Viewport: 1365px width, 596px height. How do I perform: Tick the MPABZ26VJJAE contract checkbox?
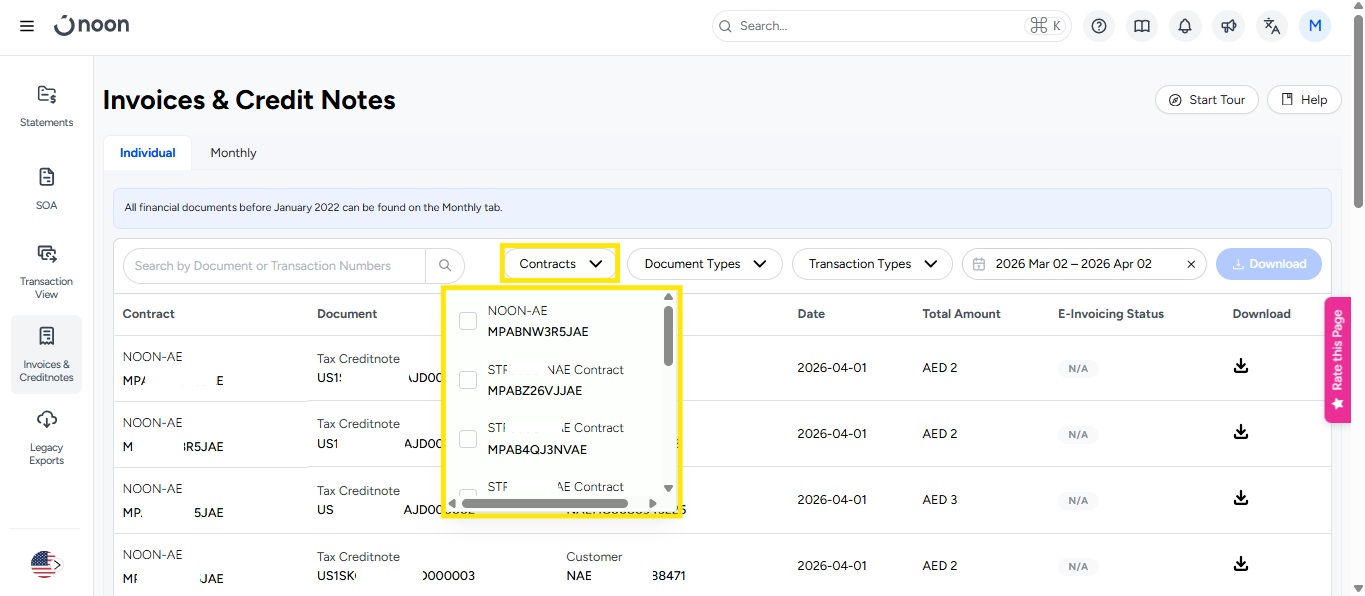(x=467, y=380)
